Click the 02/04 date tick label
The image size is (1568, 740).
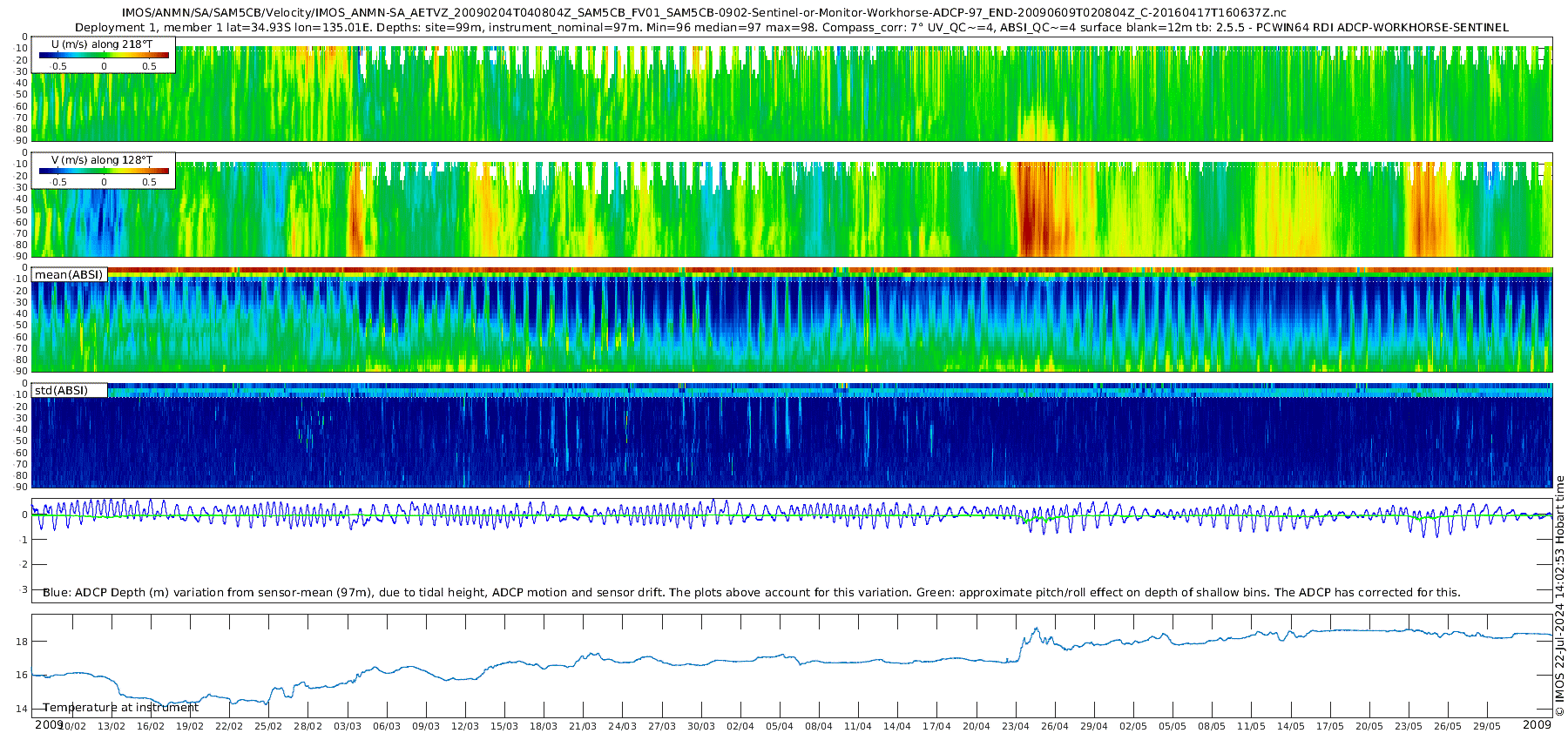(740, 726)
